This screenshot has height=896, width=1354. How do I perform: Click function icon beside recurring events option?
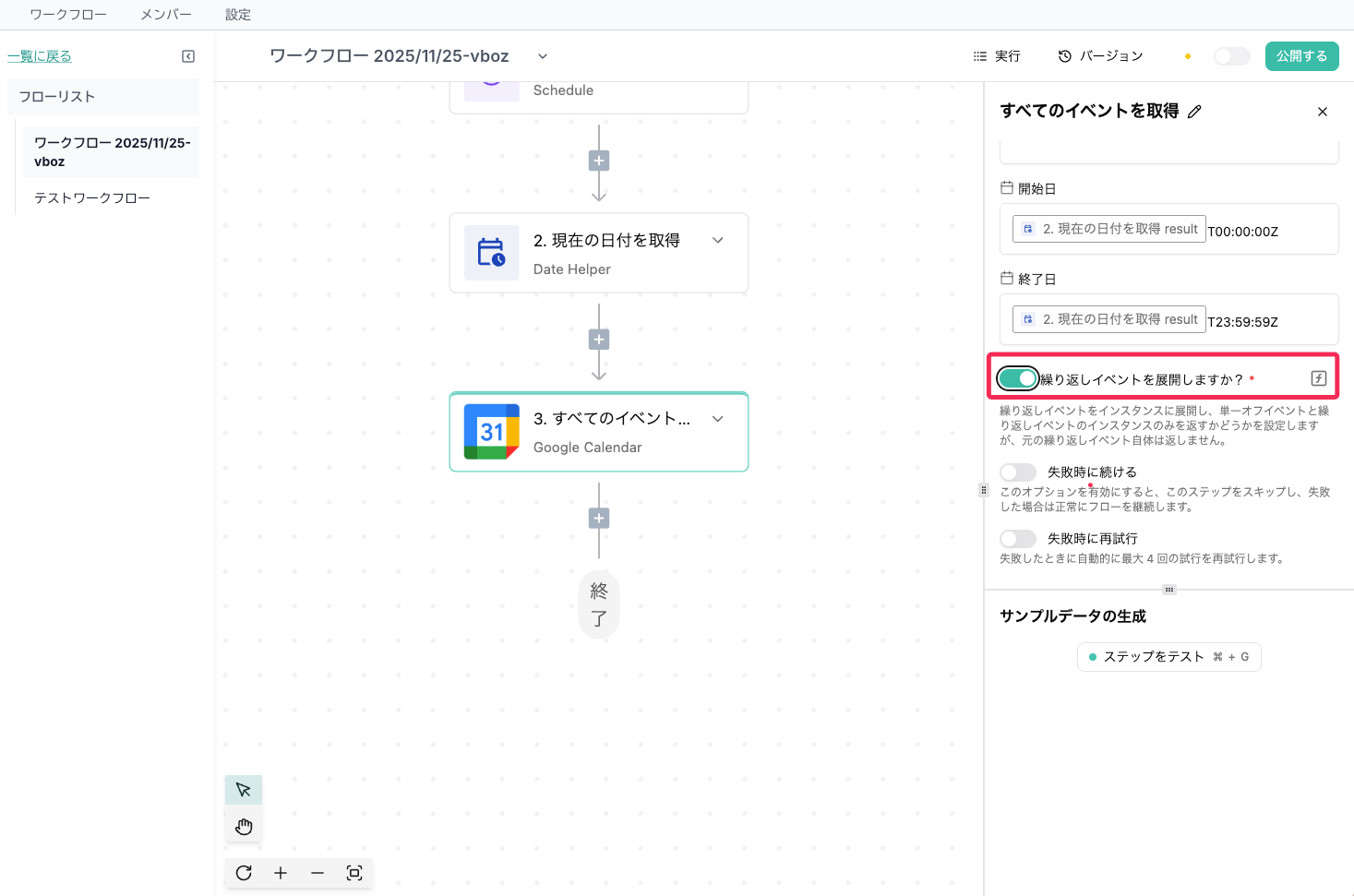1319,378
